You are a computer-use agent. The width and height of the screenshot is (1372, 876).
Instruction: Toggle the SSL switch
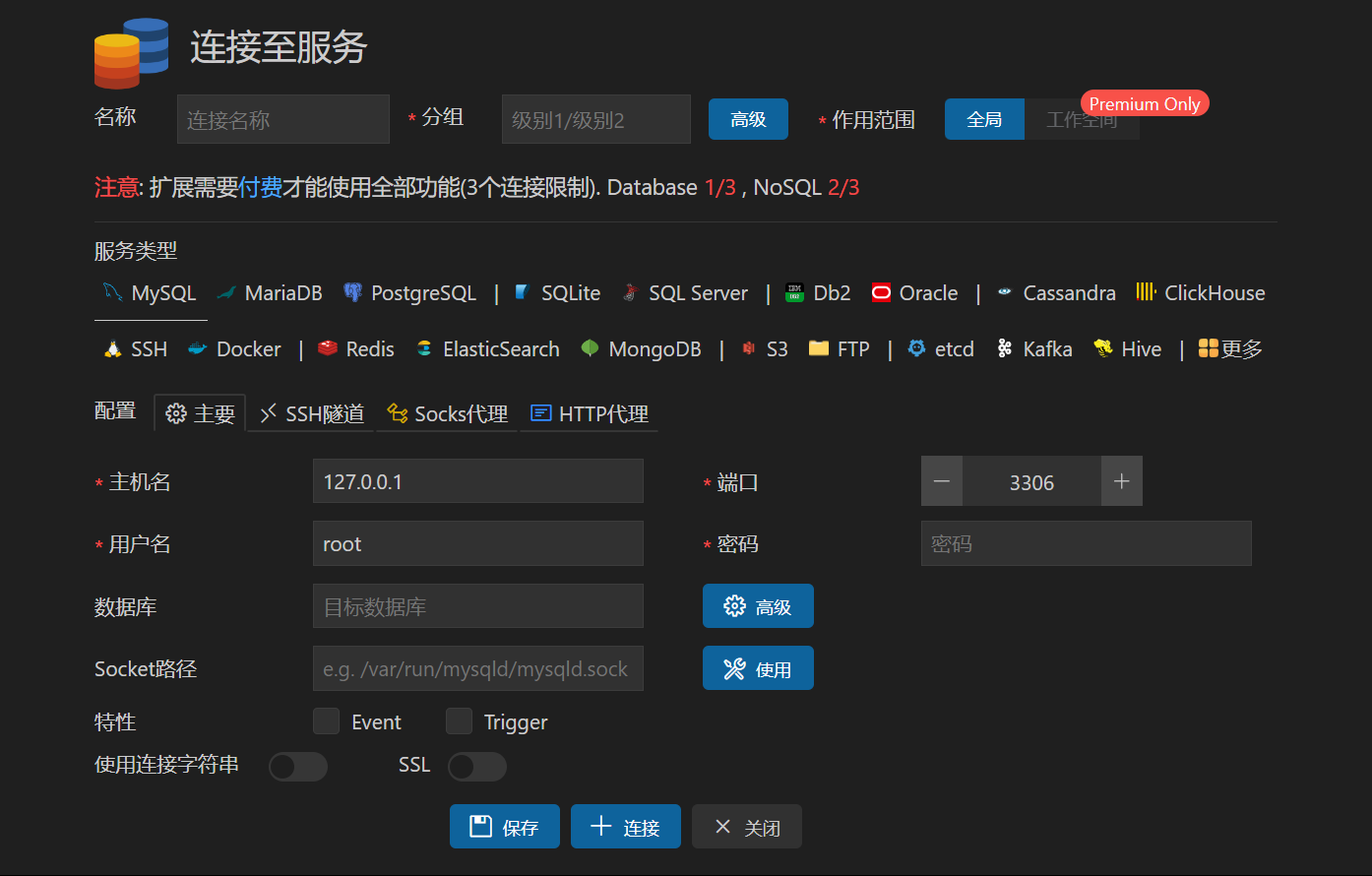477,767
